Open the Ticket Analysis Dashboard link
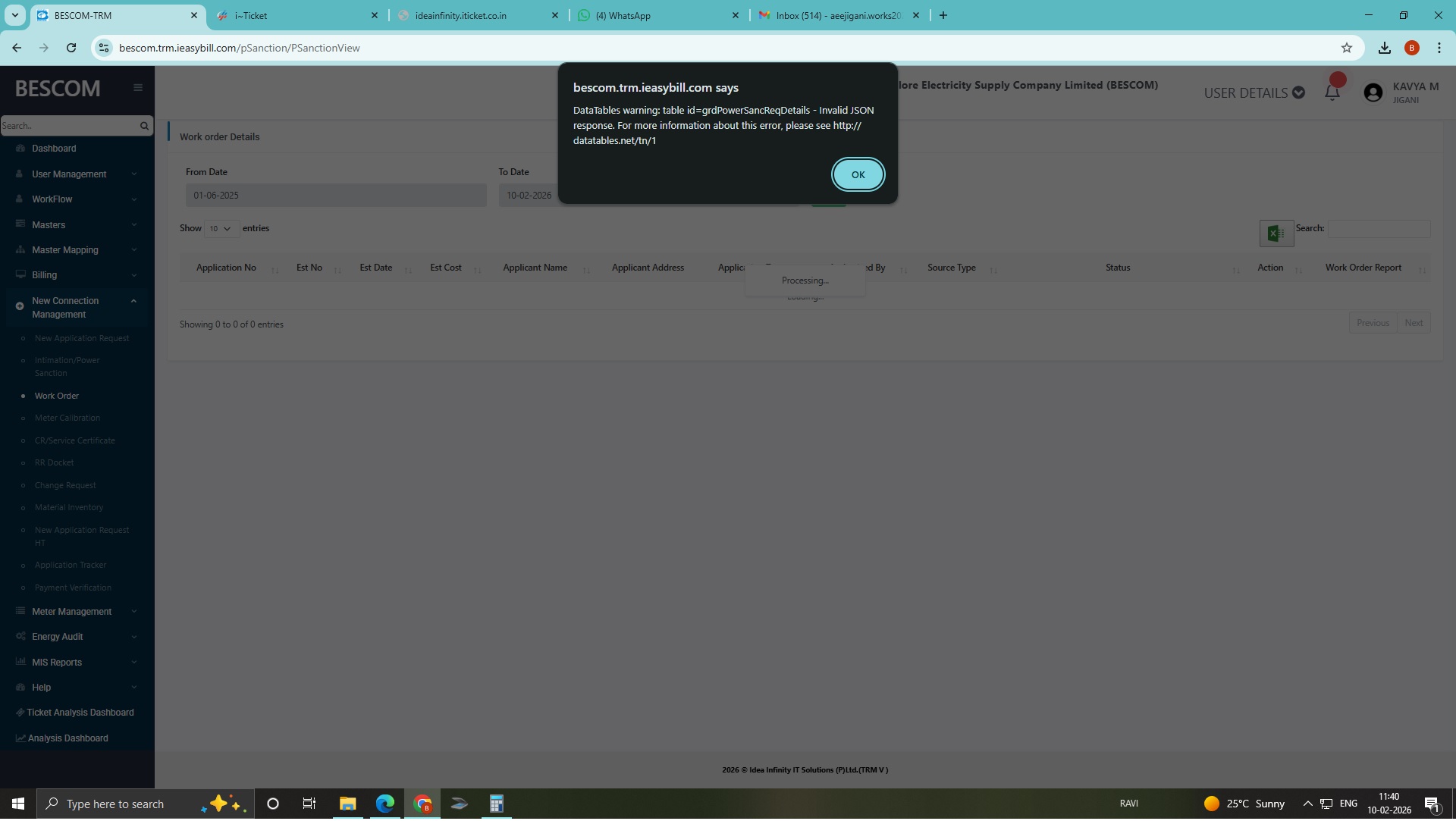 tap(80, 713)
